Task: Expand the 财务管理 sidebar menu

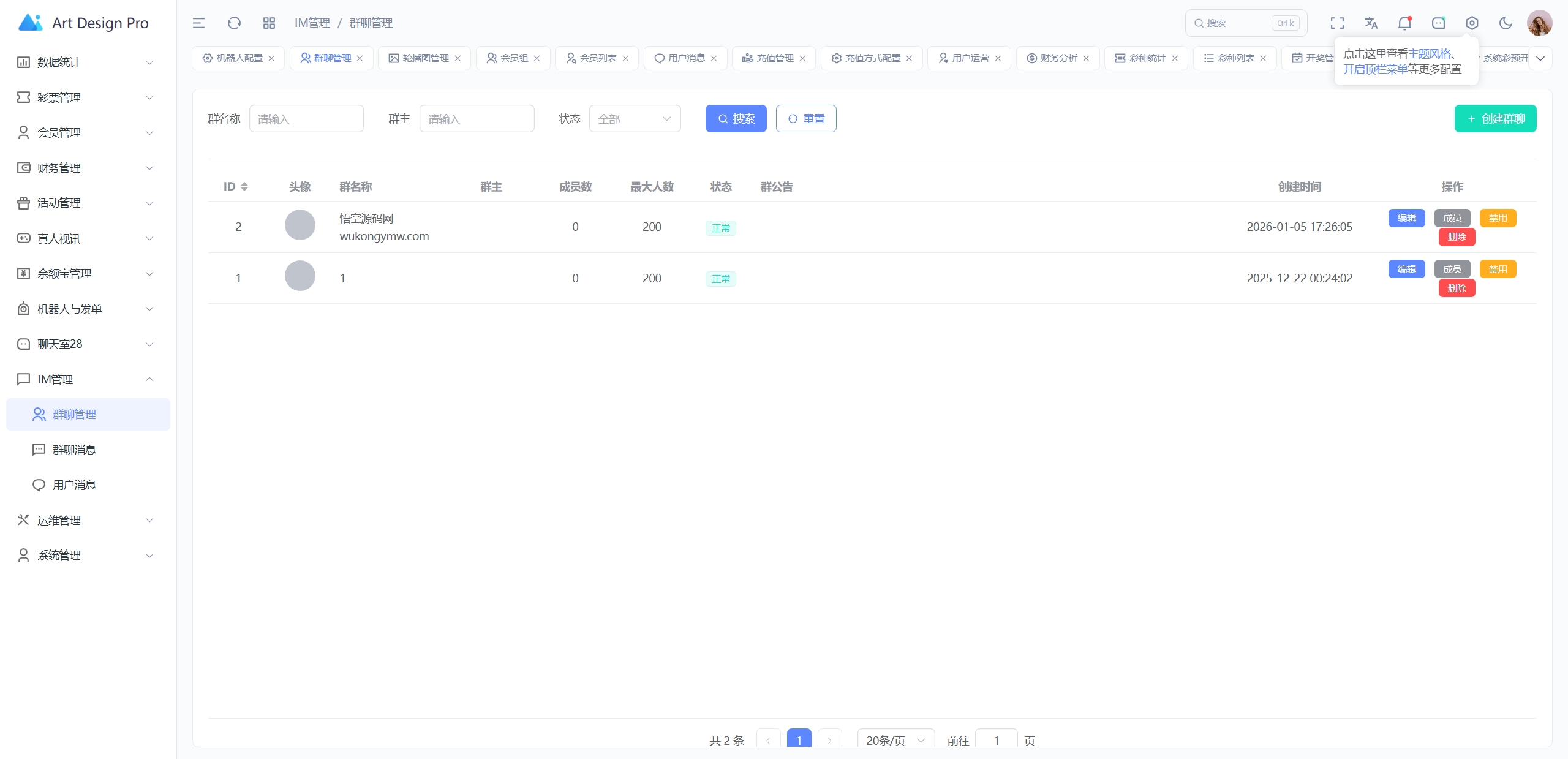Action: tap(85, 168)
